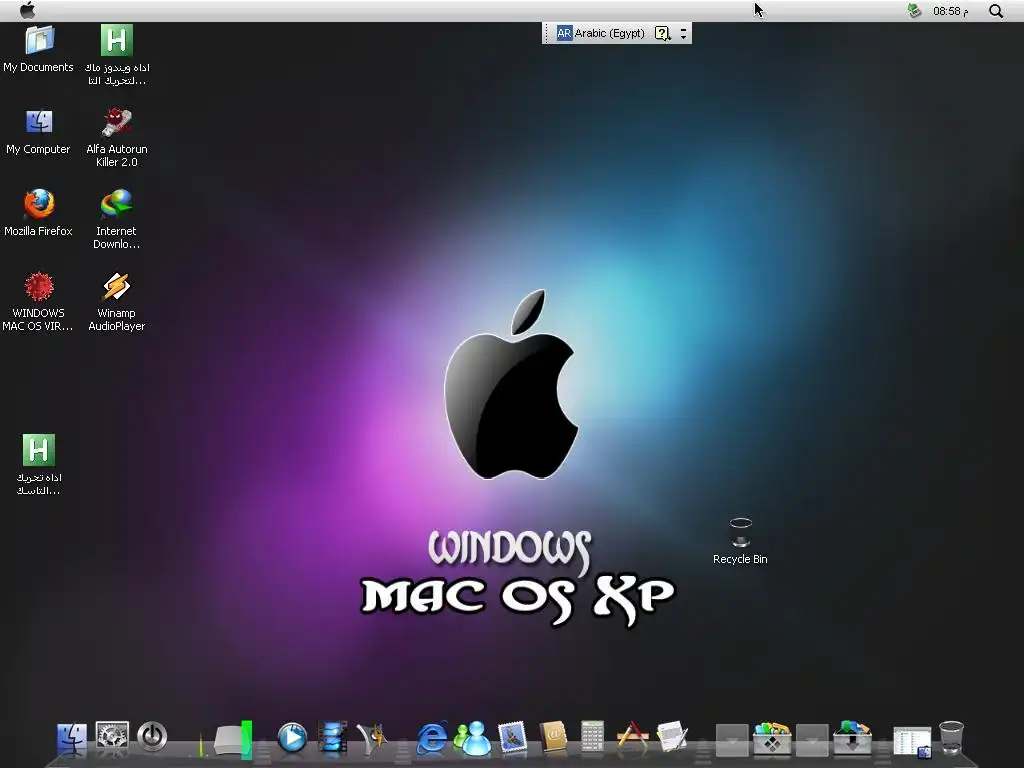Open the Applications 'A' icon in dock
The height and width of the screenshot is (768, 1024).
[x=632, y=738]
